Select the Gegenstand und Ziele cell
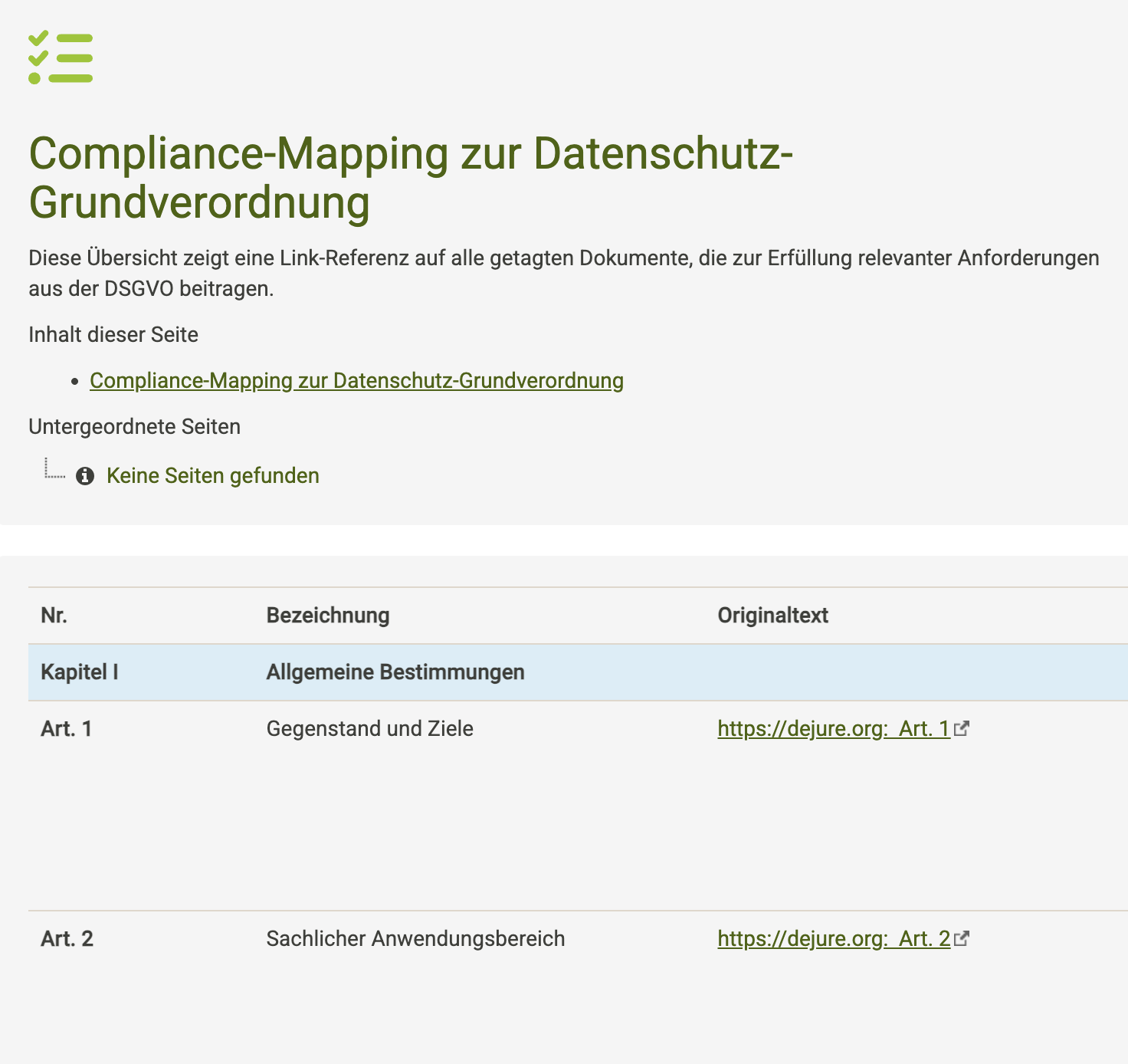Screen dimensions: 1128x1064 pyautogui.click(x=369, y=728)
